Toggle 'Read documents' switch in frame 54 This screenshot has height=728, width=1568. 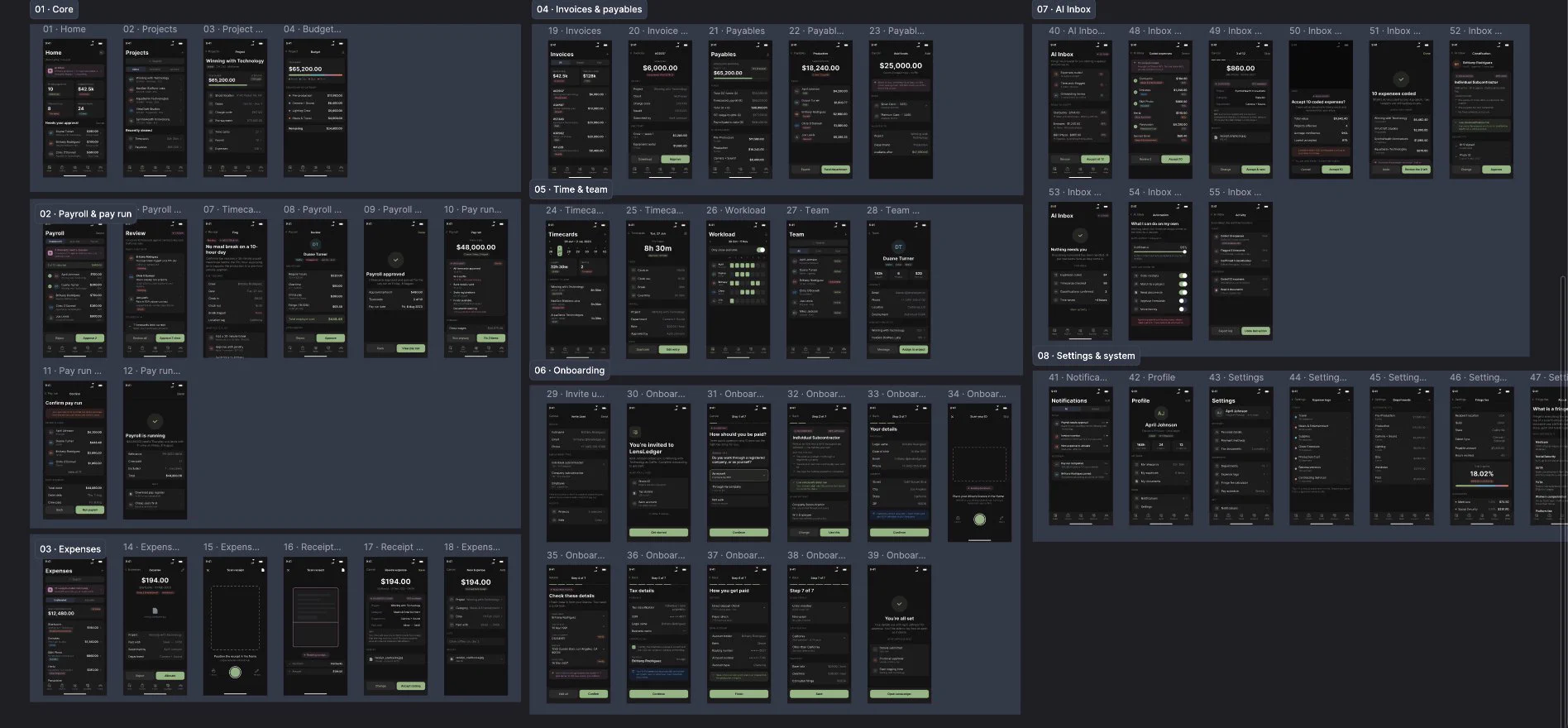(x=1183, y=292)
